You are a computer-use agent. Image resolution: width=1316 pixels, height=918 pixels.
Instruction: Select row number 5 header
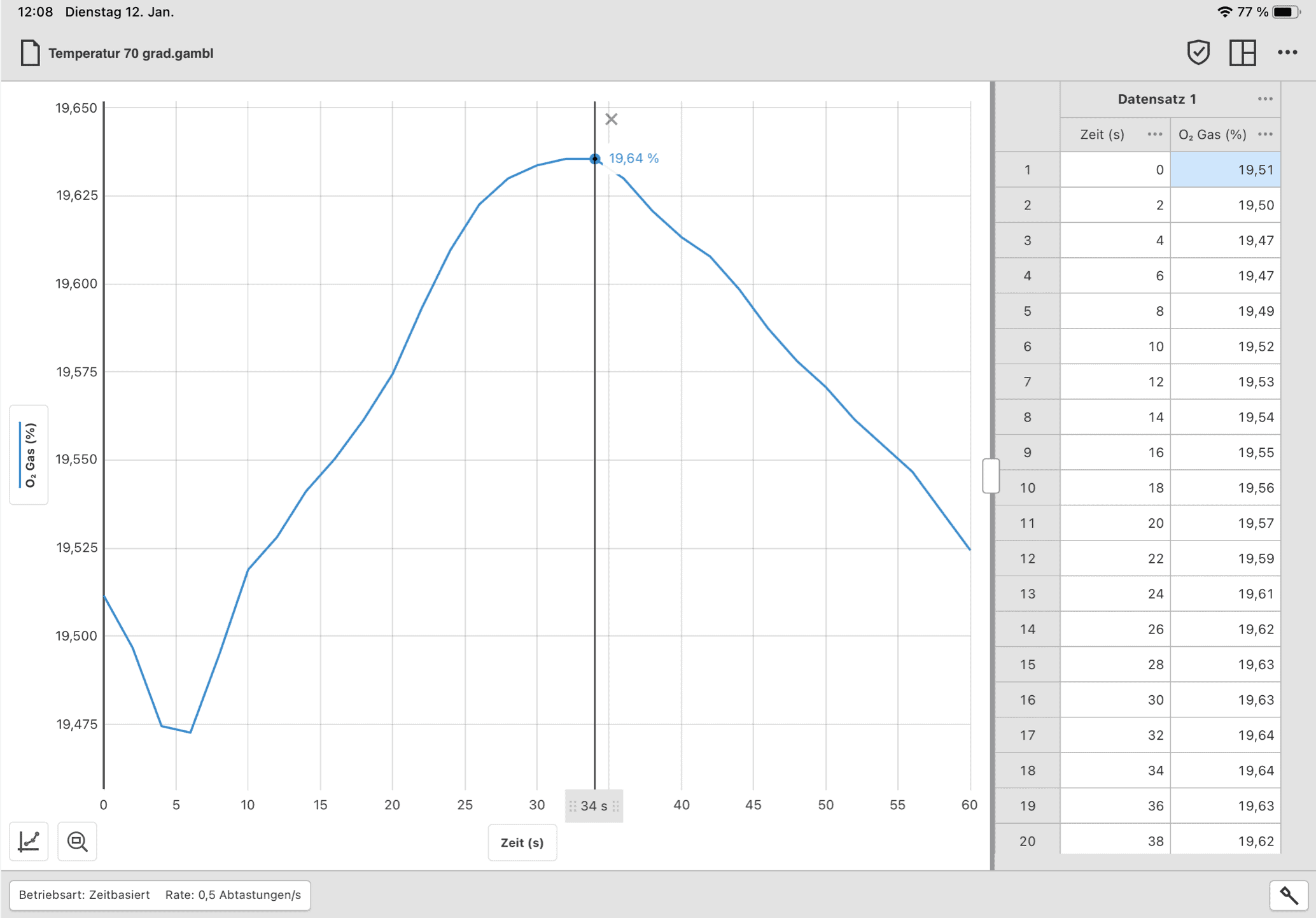1027,311
